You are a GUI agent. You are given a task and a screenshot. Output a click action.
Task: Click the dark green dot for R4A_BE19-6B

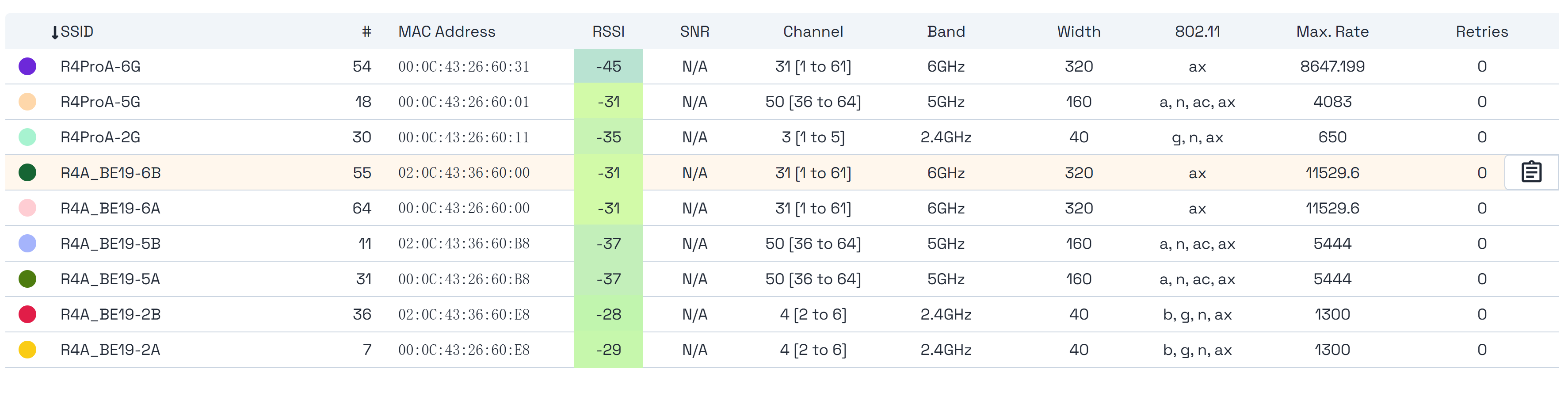click(x=27, y=172)
